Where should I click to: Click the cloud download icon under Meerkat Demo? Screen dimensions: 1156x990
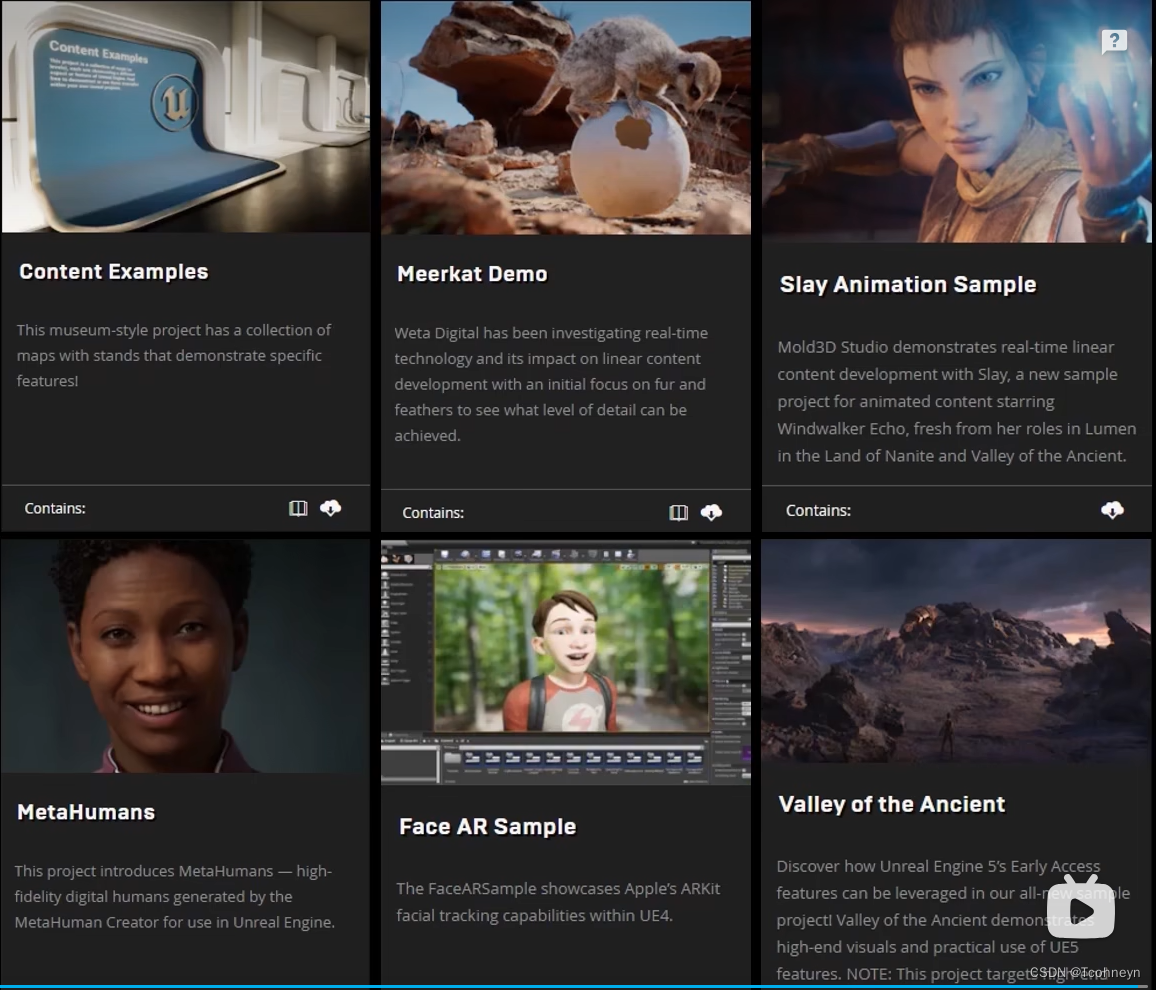(x=711, y=512)
